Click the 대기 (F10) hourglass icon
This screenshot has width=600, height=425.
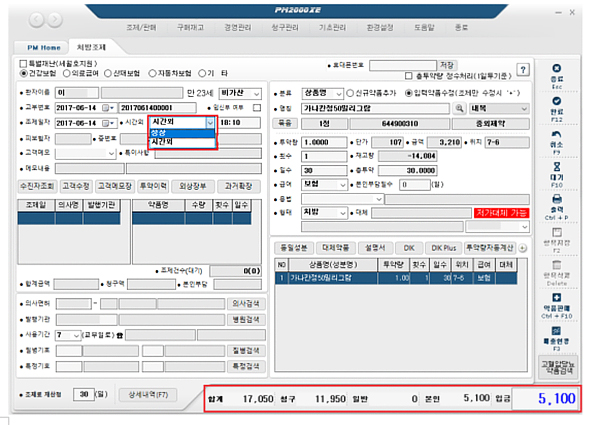(x=557, y=167)
